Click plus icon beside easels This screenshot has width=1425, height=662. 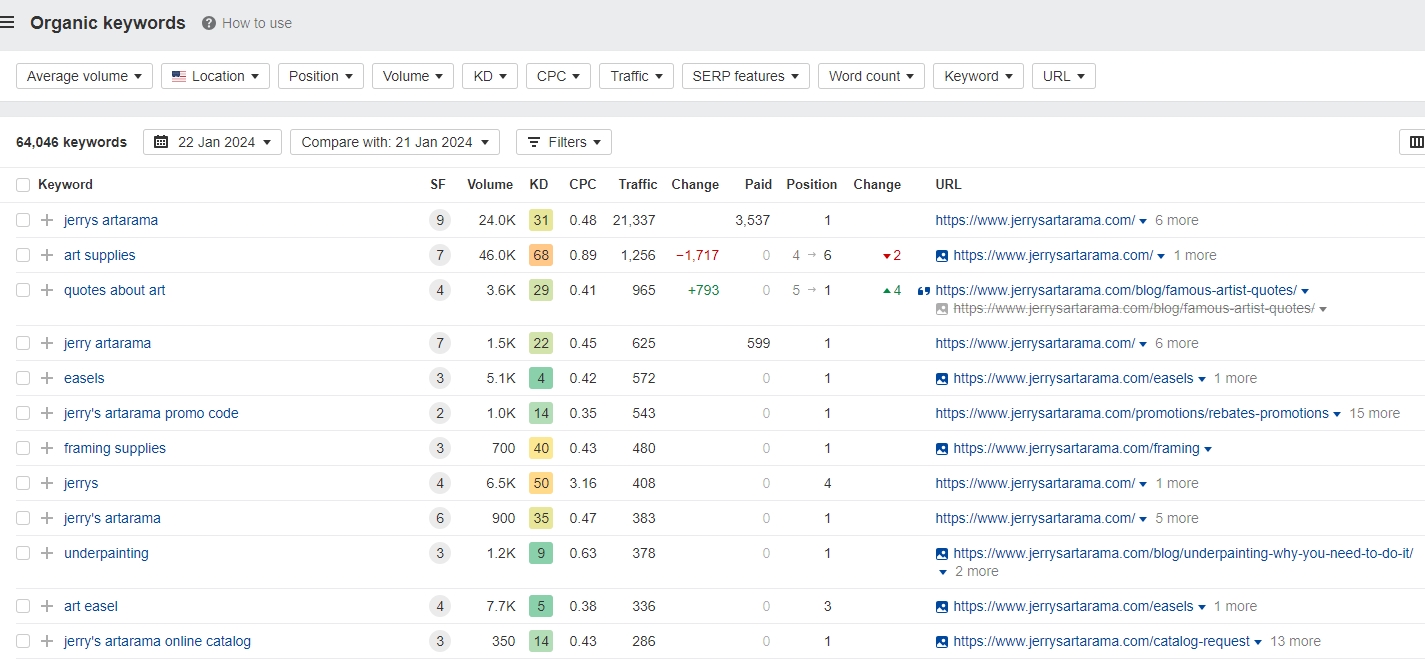pos(47,378)
